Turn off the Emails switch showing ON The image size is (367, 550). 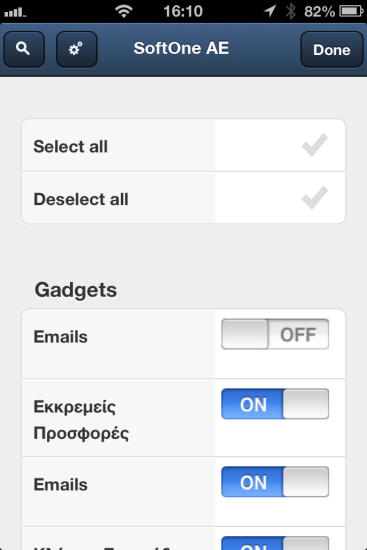tap(275, 482)
